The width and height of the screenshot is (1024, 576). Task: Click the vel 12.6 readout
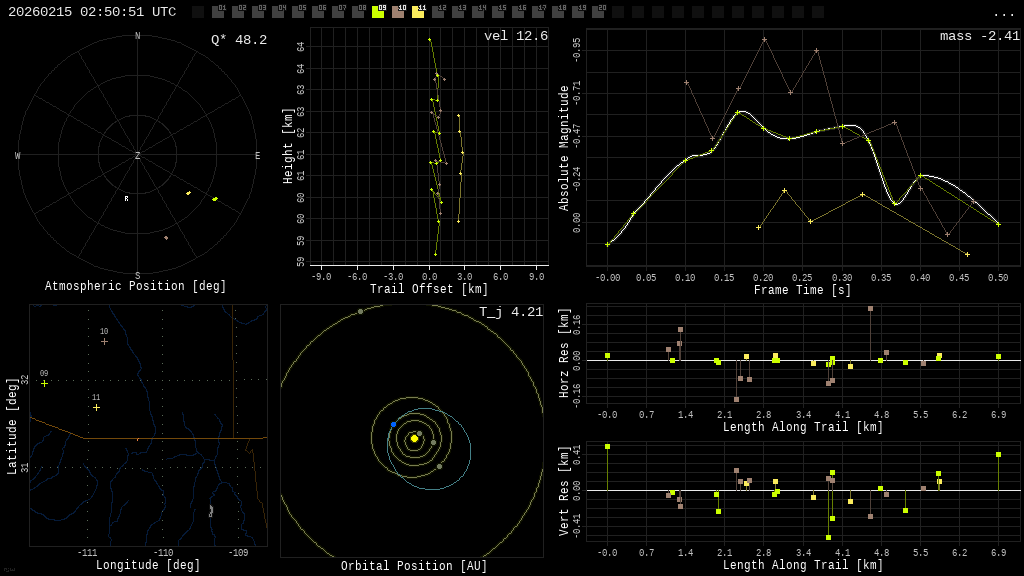[x=515, y=36]
